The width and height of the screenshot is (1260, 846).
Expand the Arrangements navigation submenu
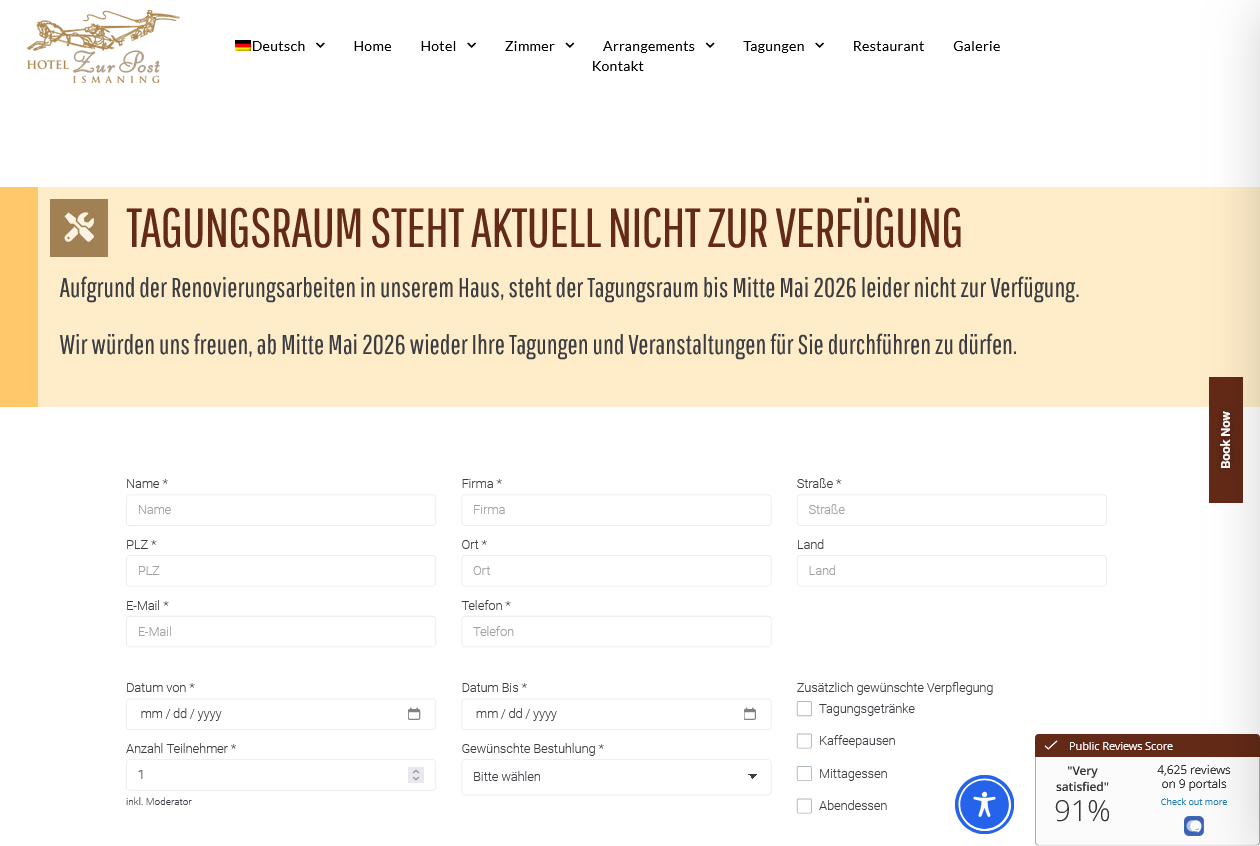[x=658, y=46]
